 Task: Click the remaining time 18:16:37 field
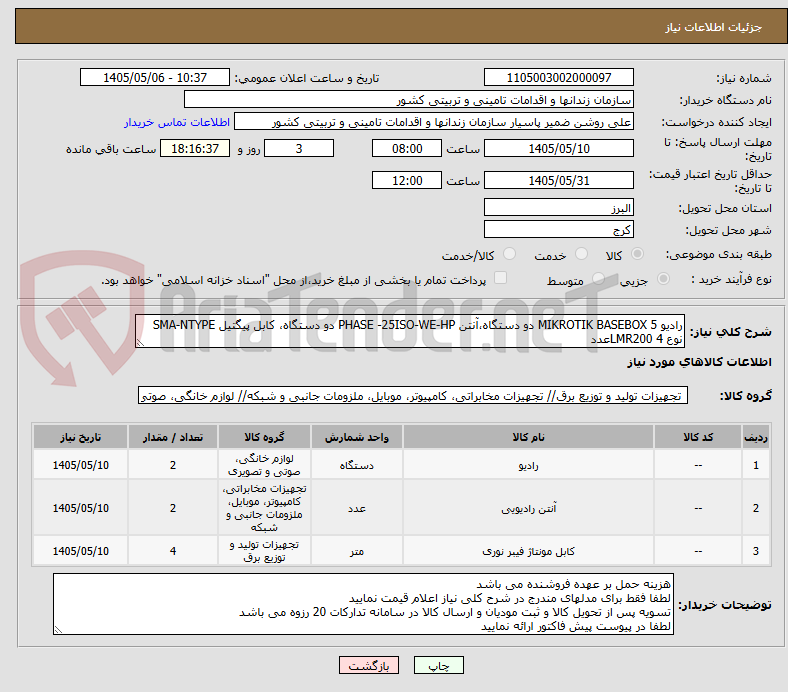(195, 148)
